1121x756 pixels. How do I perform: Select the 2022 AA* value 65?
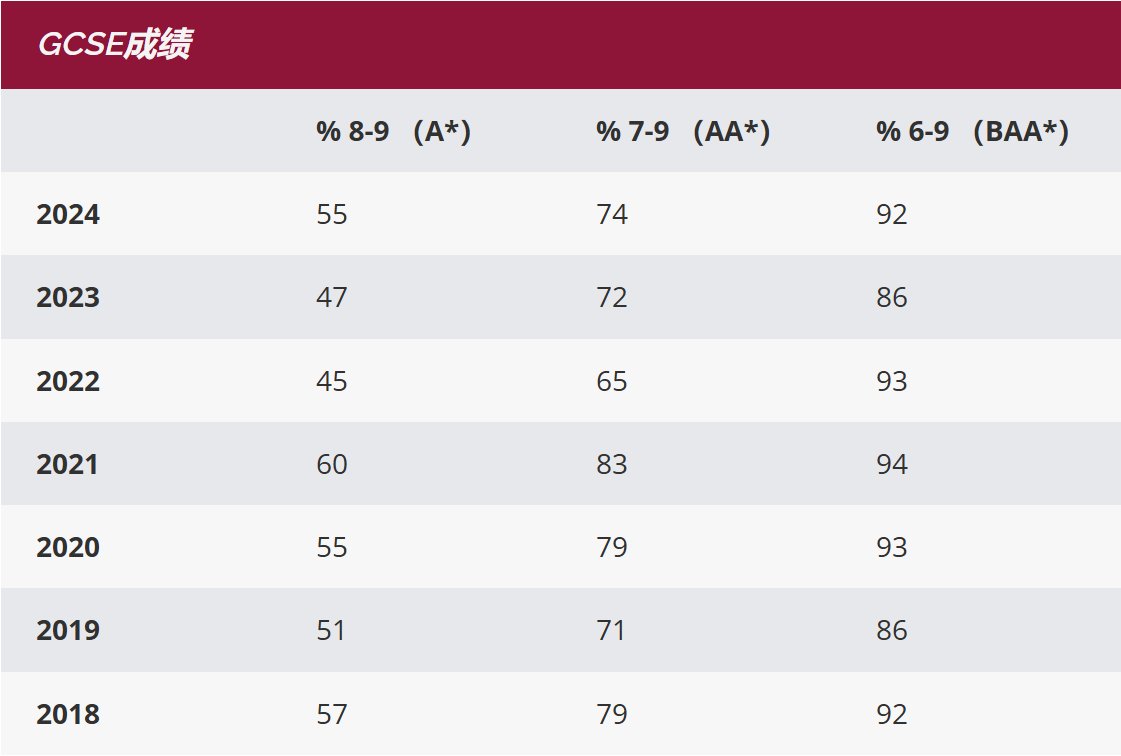click(612, 382)
